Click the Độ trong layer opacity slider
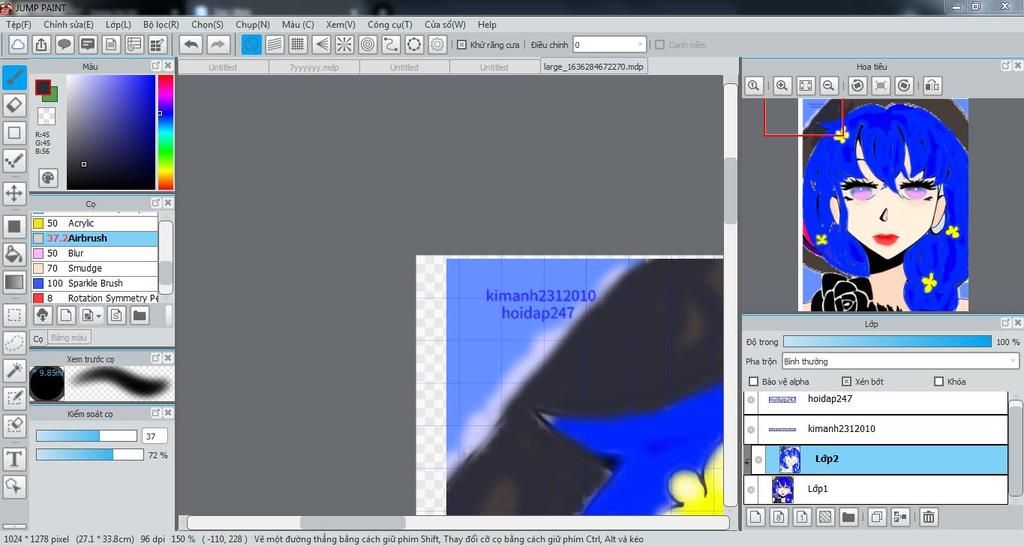 coord(887,342)
